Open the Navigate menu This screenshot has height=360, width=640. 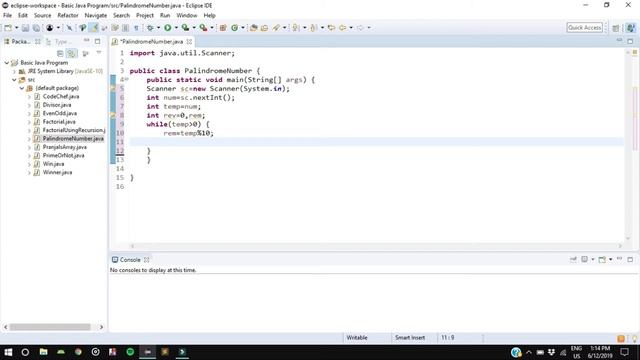click(96, 16)
